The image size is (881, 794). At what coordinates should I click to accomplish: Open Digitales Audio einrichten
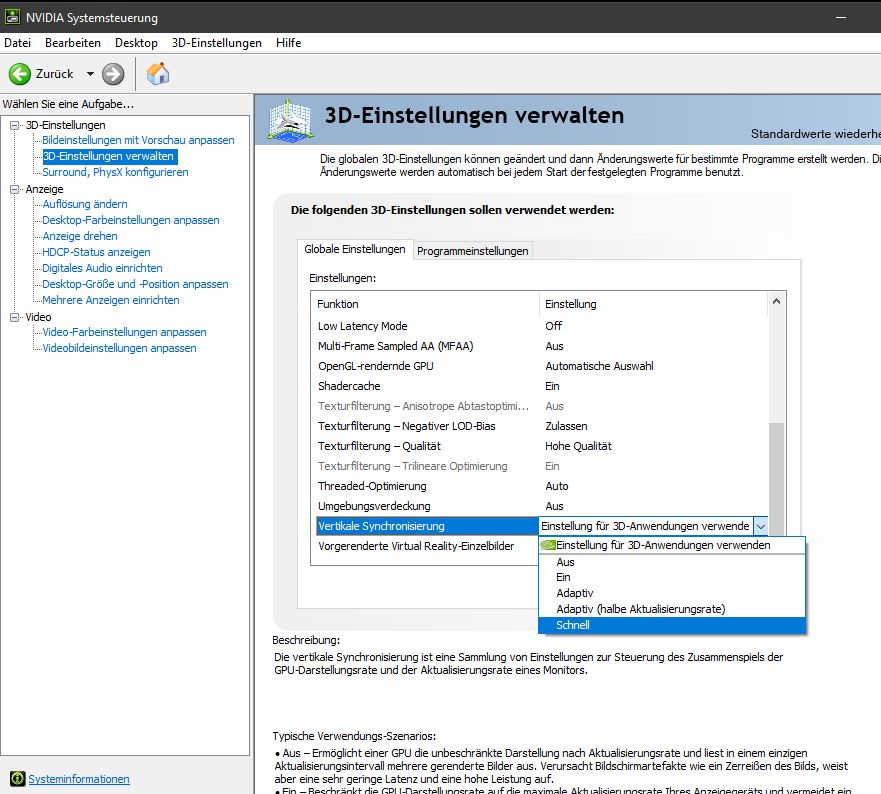click(x=102, y=268)
